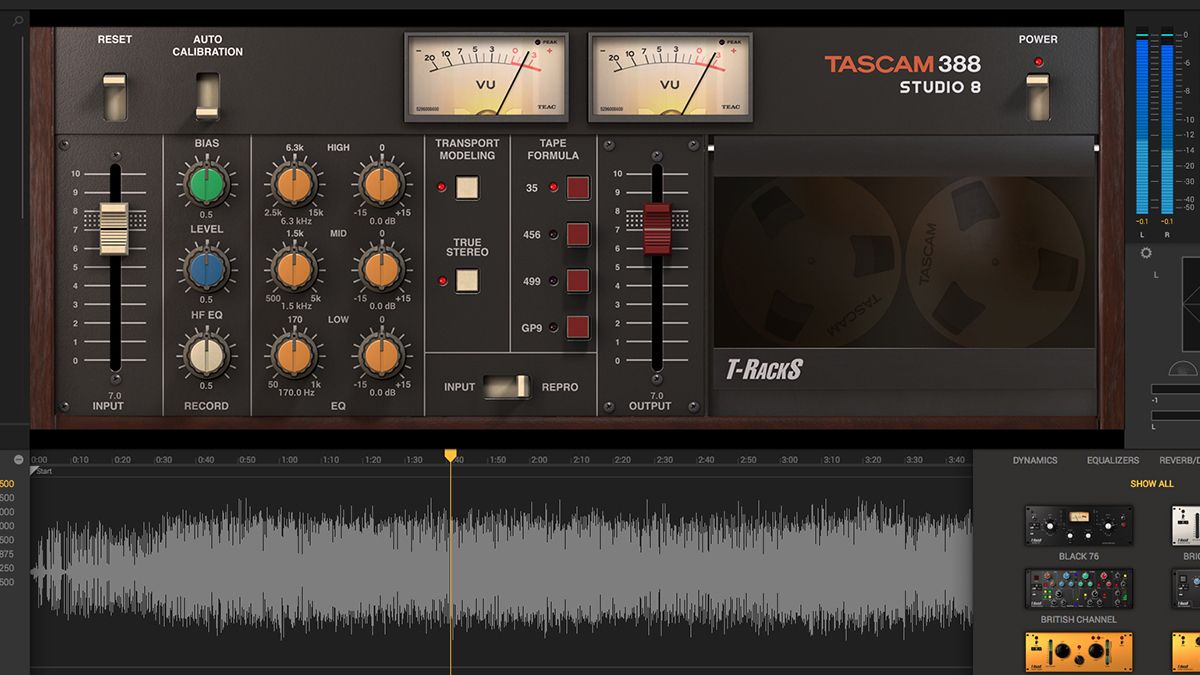Click the 1.5 kHz readout
The width and height of the screenshot is (1200, 675).
295,306
